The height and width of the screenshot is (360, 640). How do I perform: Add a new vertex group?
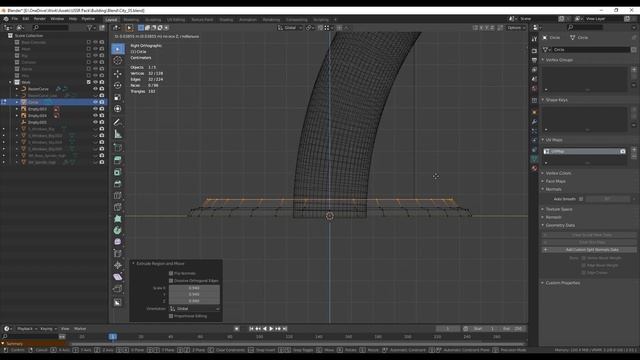(x=634, y=70)
